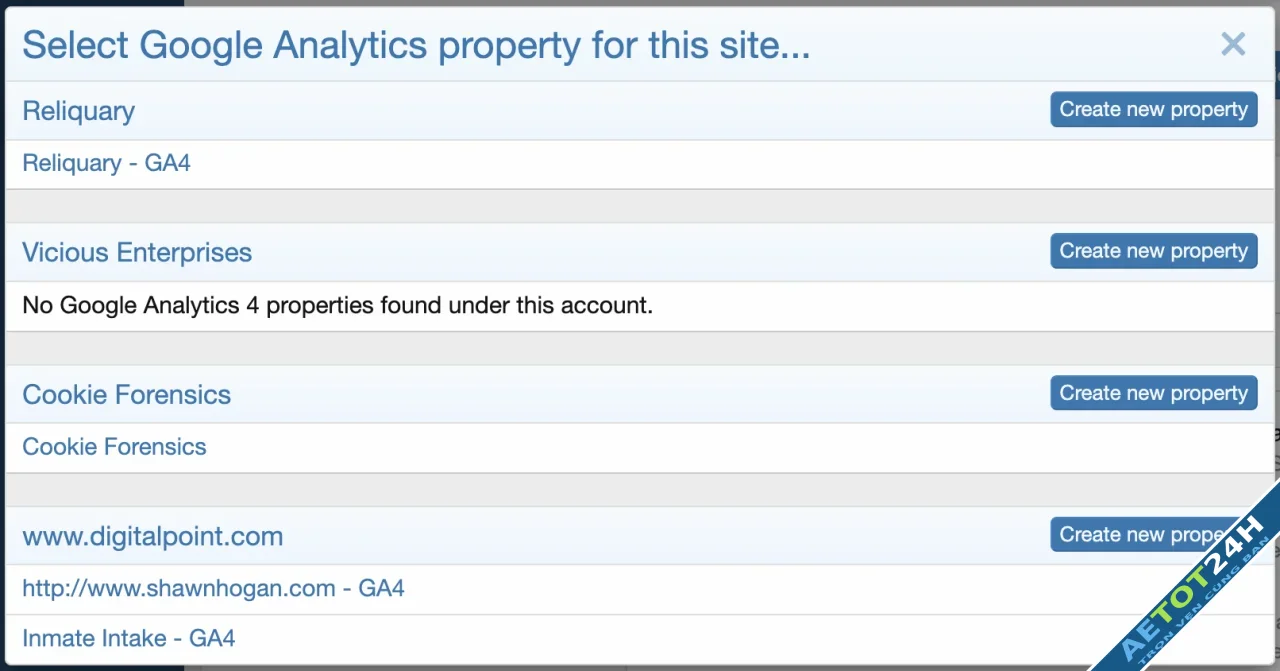Screen dimensions: 1280x671
Task: Click the www.digitalpoint.com header row
Action: coord(500,536)
